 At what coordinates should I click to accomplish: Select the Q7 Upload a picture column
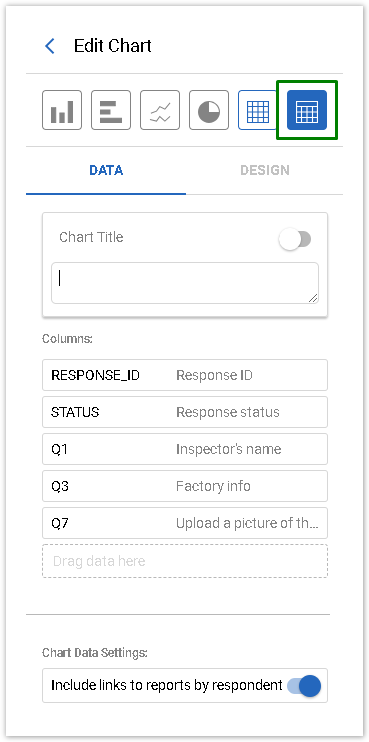tap(185, 523)
